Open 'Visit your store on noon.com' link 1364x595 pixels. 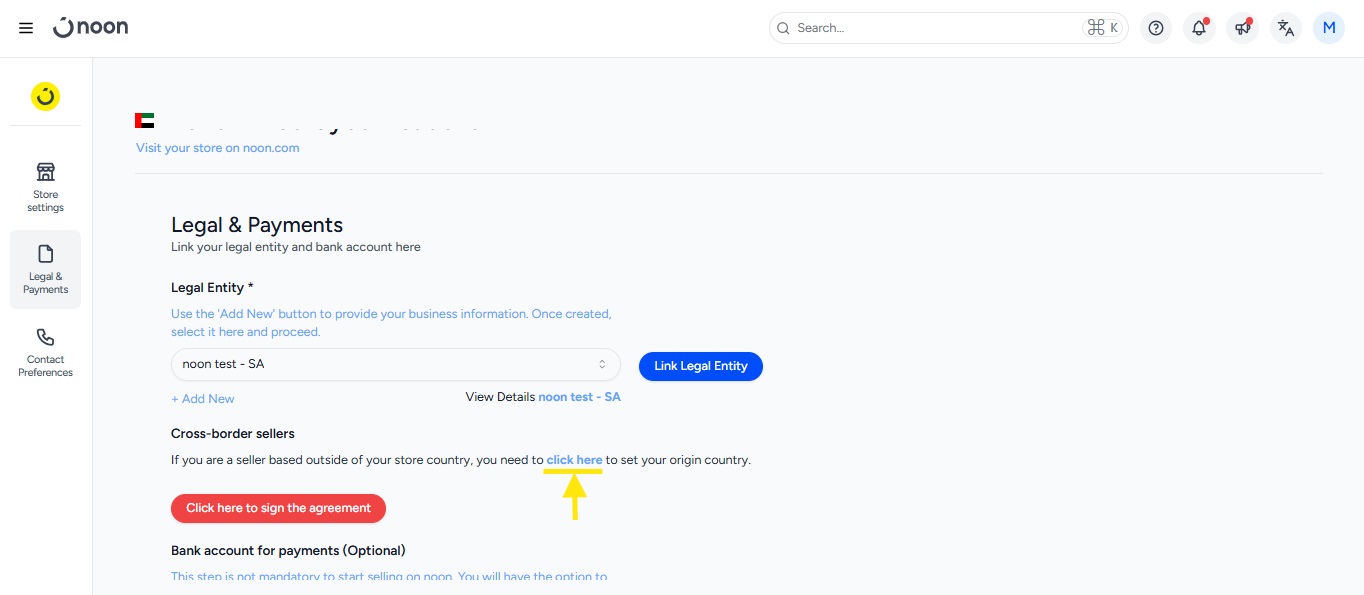[217, 148]
